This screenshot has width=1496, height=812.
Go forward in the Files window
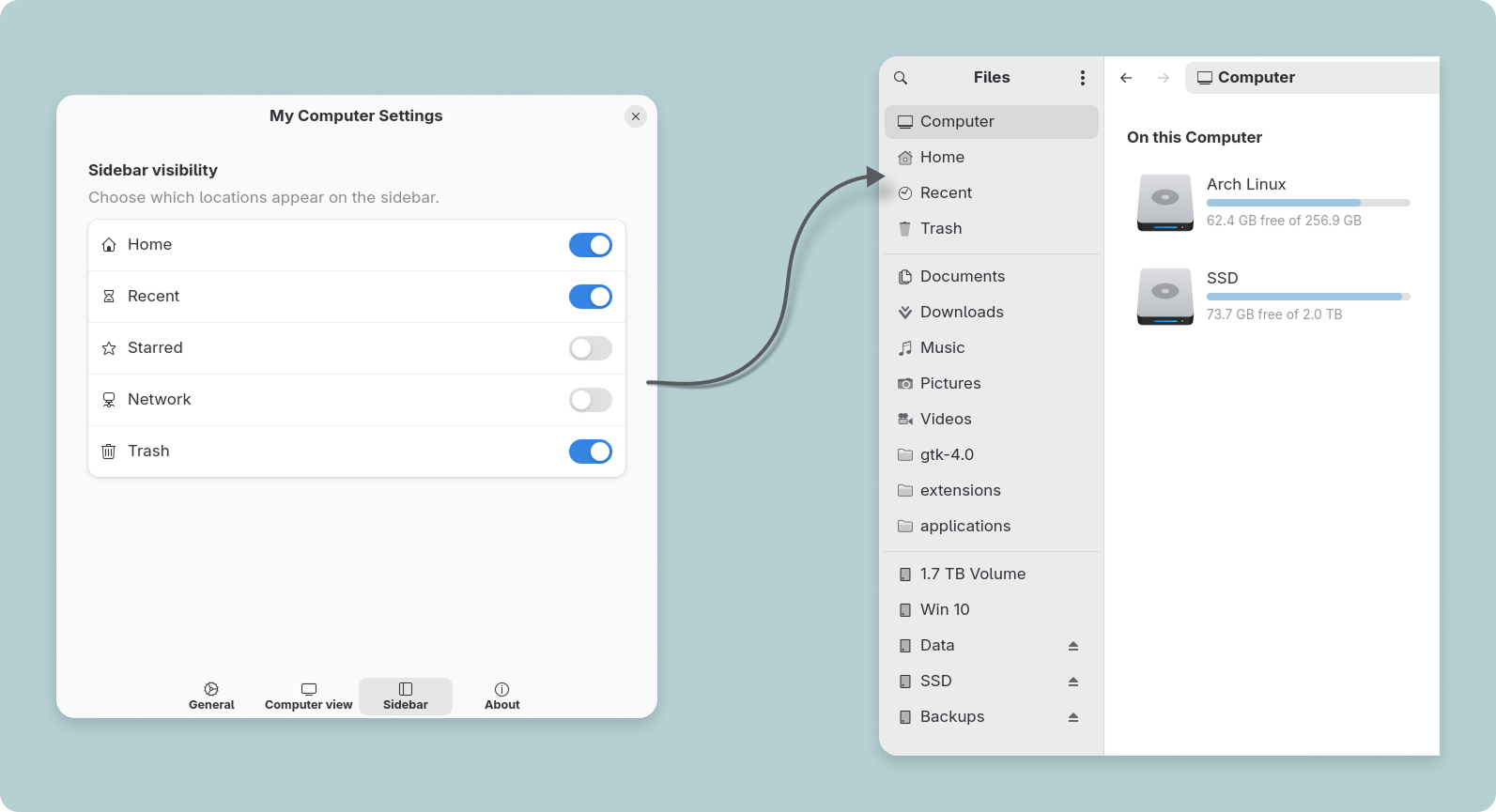pyautogui.click(x=1164, y=78)
